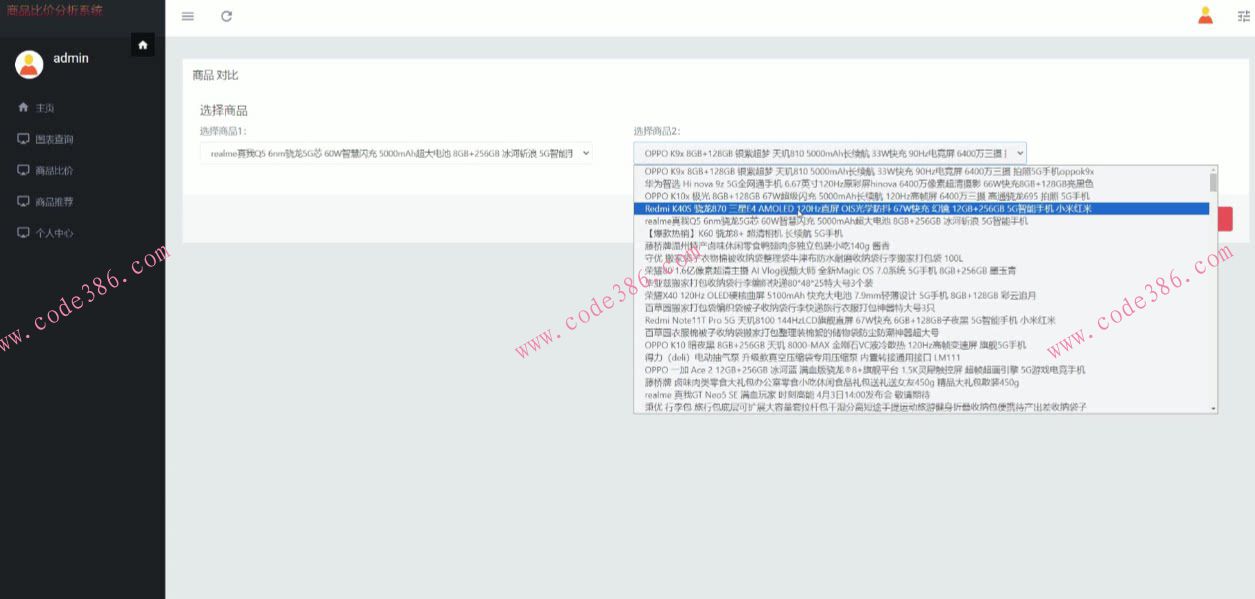Select 荣耀X40 120Hz OLED 彩云追月 option
This screenshot has height=599, width=1255.
[921, 295]
